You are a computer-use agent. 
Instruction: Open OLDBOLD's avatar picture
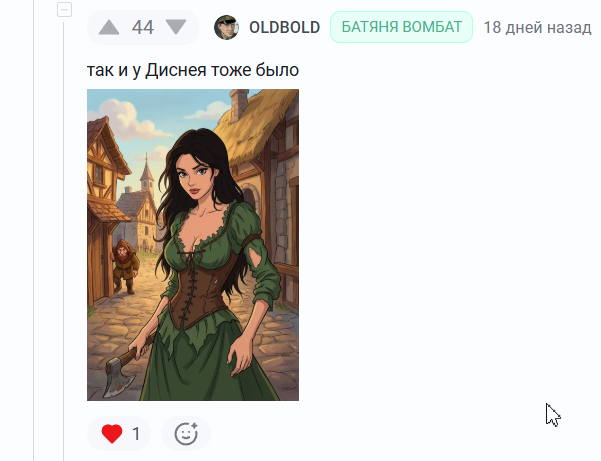point(226,28)
